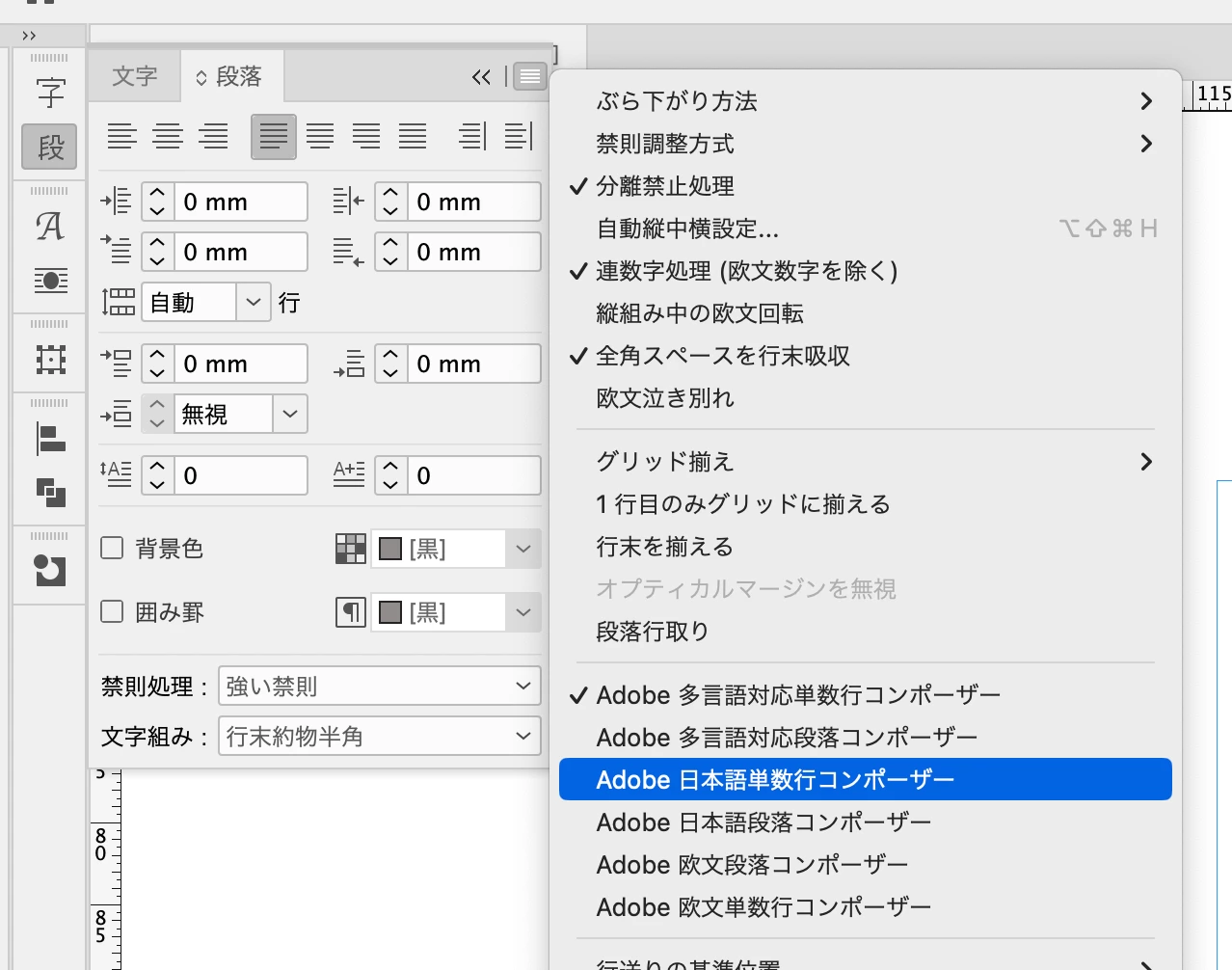The height and width of the screenshot is (970, 1232).
Task: Click the first line indent field
Action: click(241, 252)
